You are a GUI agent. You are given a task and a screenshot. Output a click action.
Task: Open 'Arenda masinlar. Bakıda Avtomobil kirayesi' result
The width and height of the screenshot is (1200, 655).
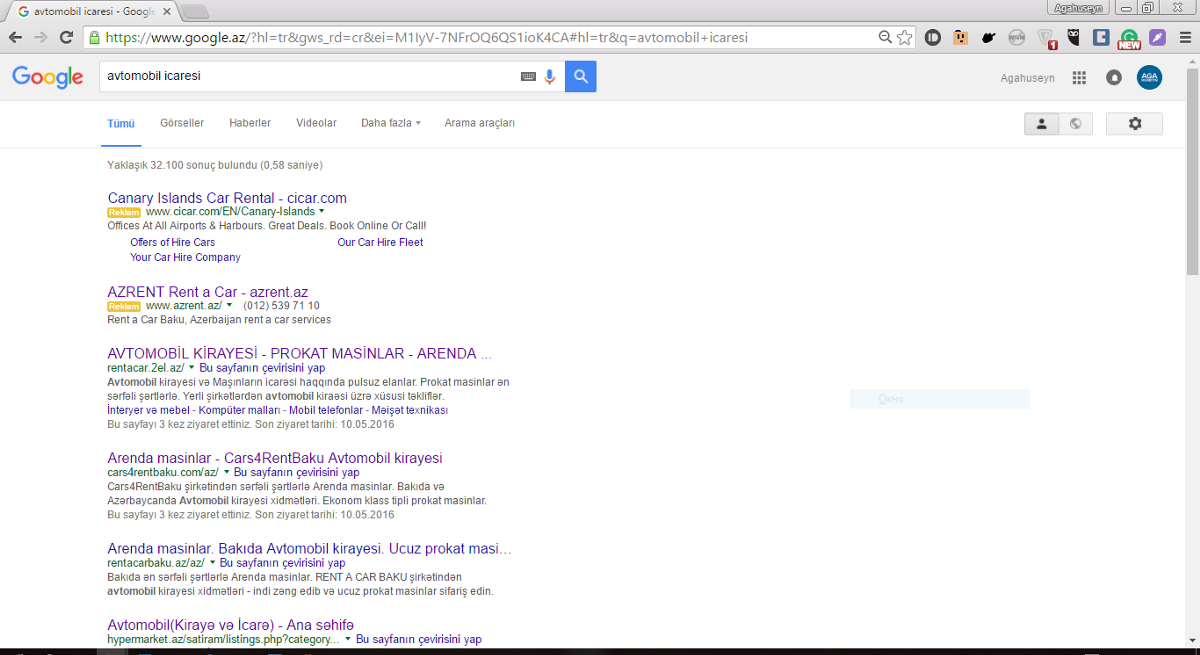click(310, 549)
